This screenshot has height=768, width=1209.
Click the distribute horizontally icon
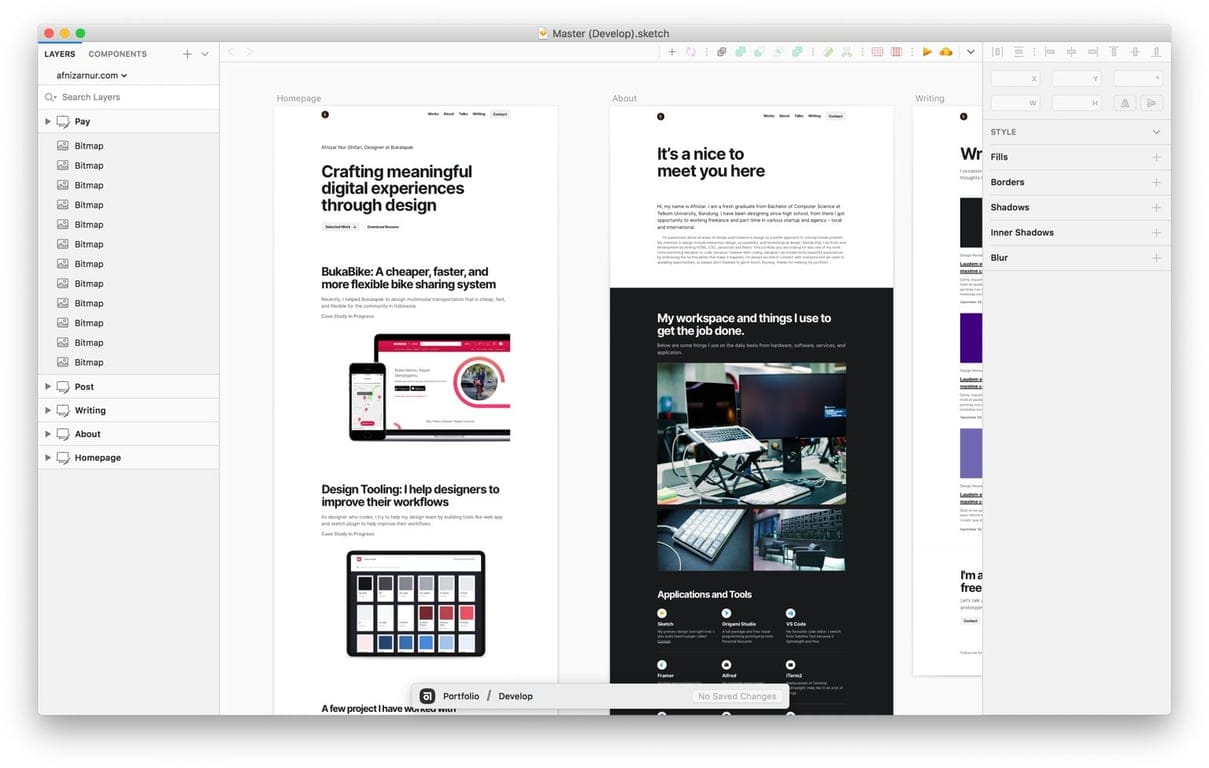click(x=996, y=51)
